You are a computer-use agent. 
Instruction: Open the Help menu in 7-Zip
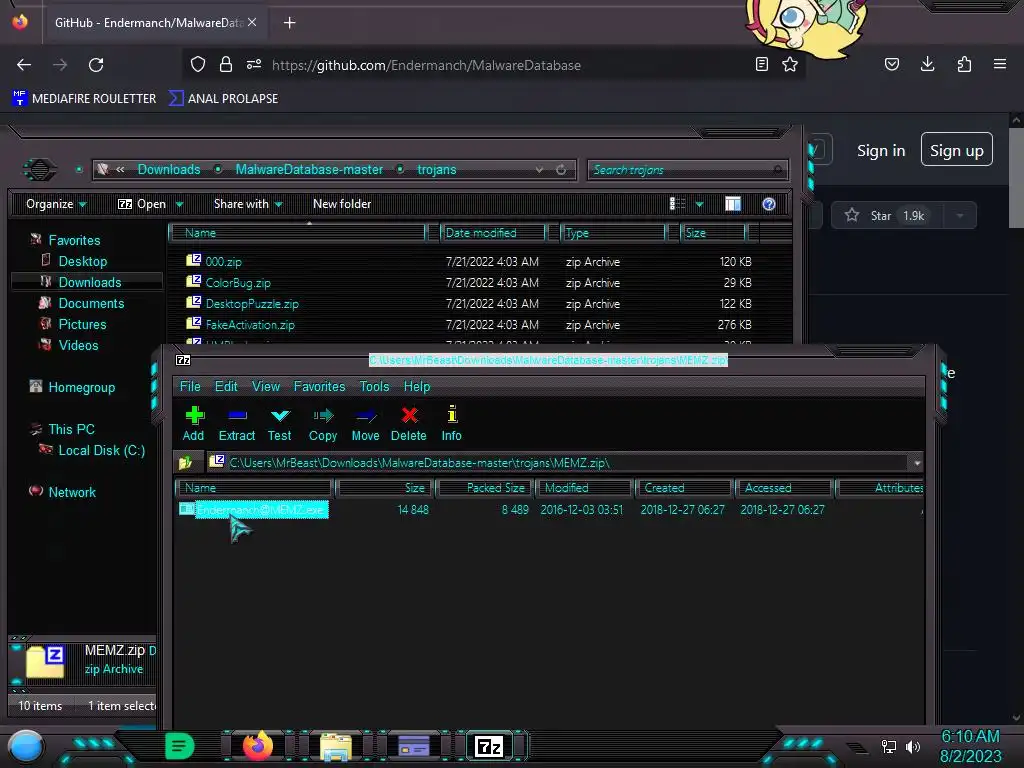click(x=417, y=387)
